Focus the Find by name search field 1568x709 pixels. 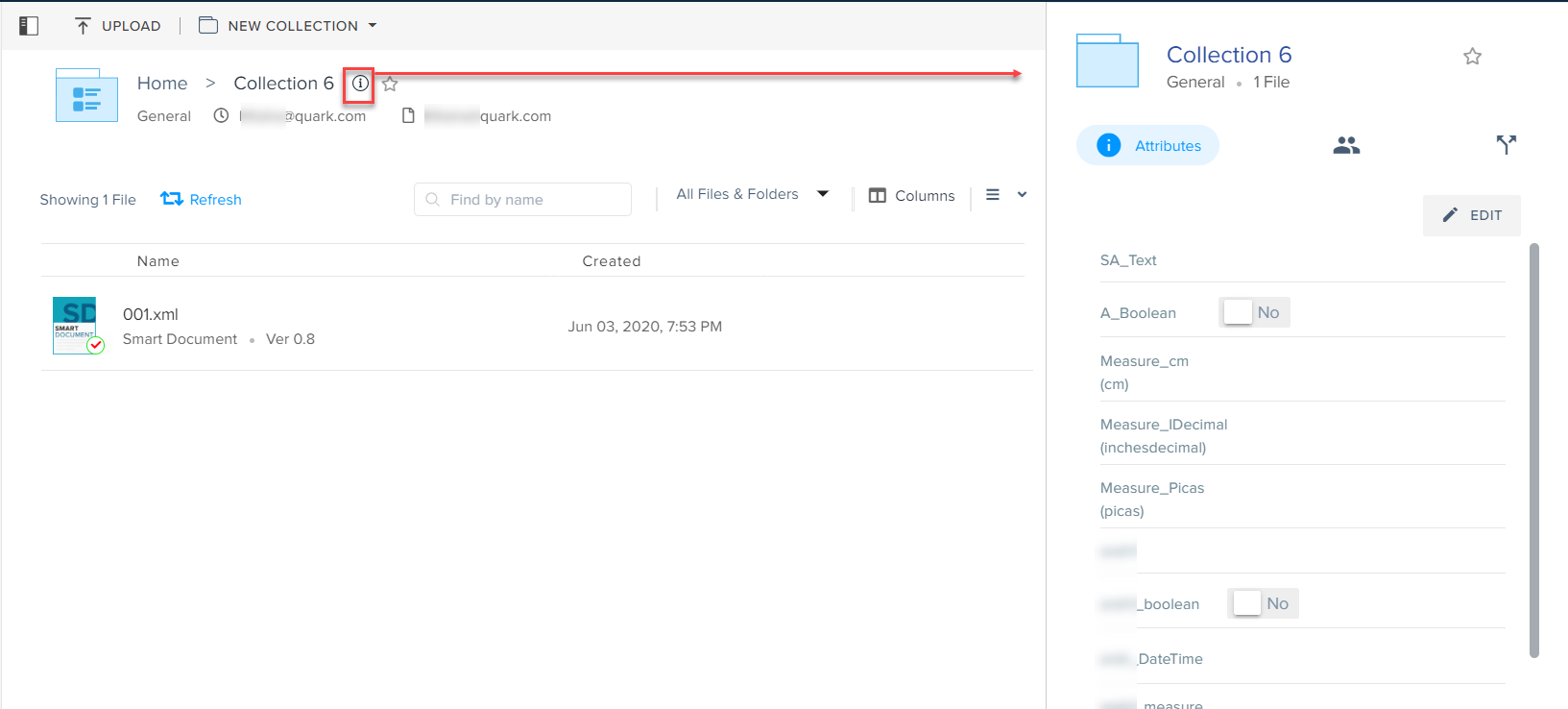click(x=522, y=199)
